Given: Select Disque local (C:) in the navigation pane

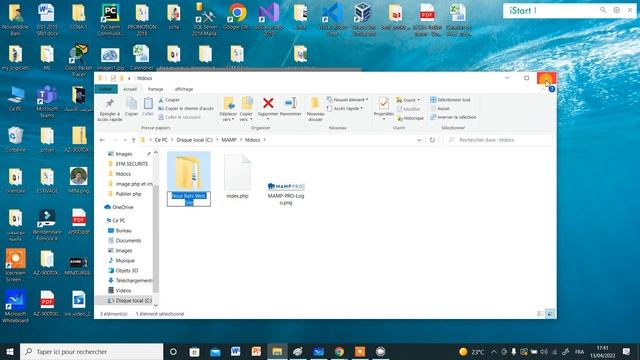Looking at the screenshot, I should point(133,300).
